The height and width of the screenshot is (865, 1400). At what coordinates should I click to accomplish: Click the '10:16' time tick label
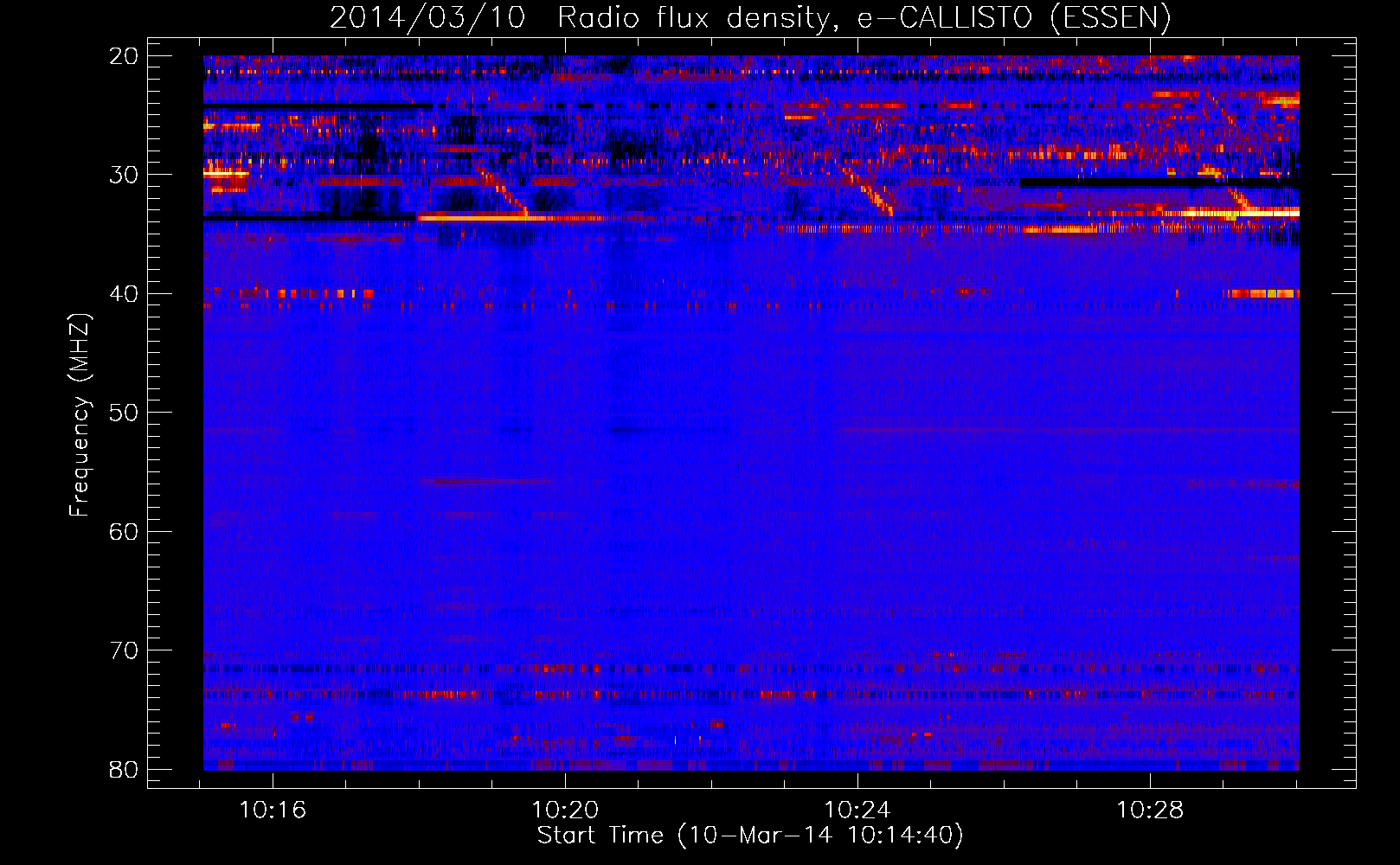pyautogui.click(x=273, y=811)
